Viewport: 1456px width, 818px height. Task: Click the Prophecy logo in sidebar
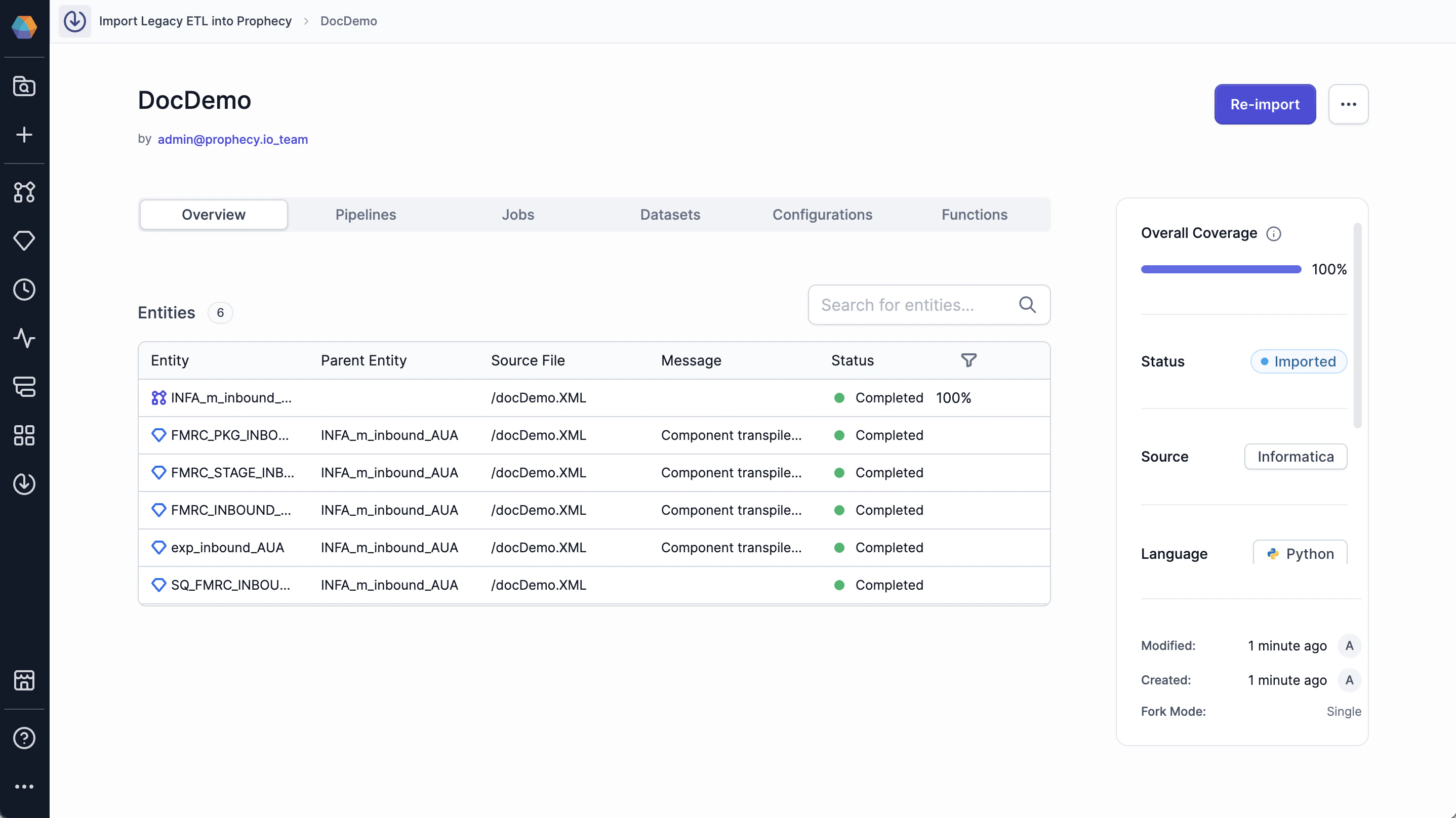(24, 26)
